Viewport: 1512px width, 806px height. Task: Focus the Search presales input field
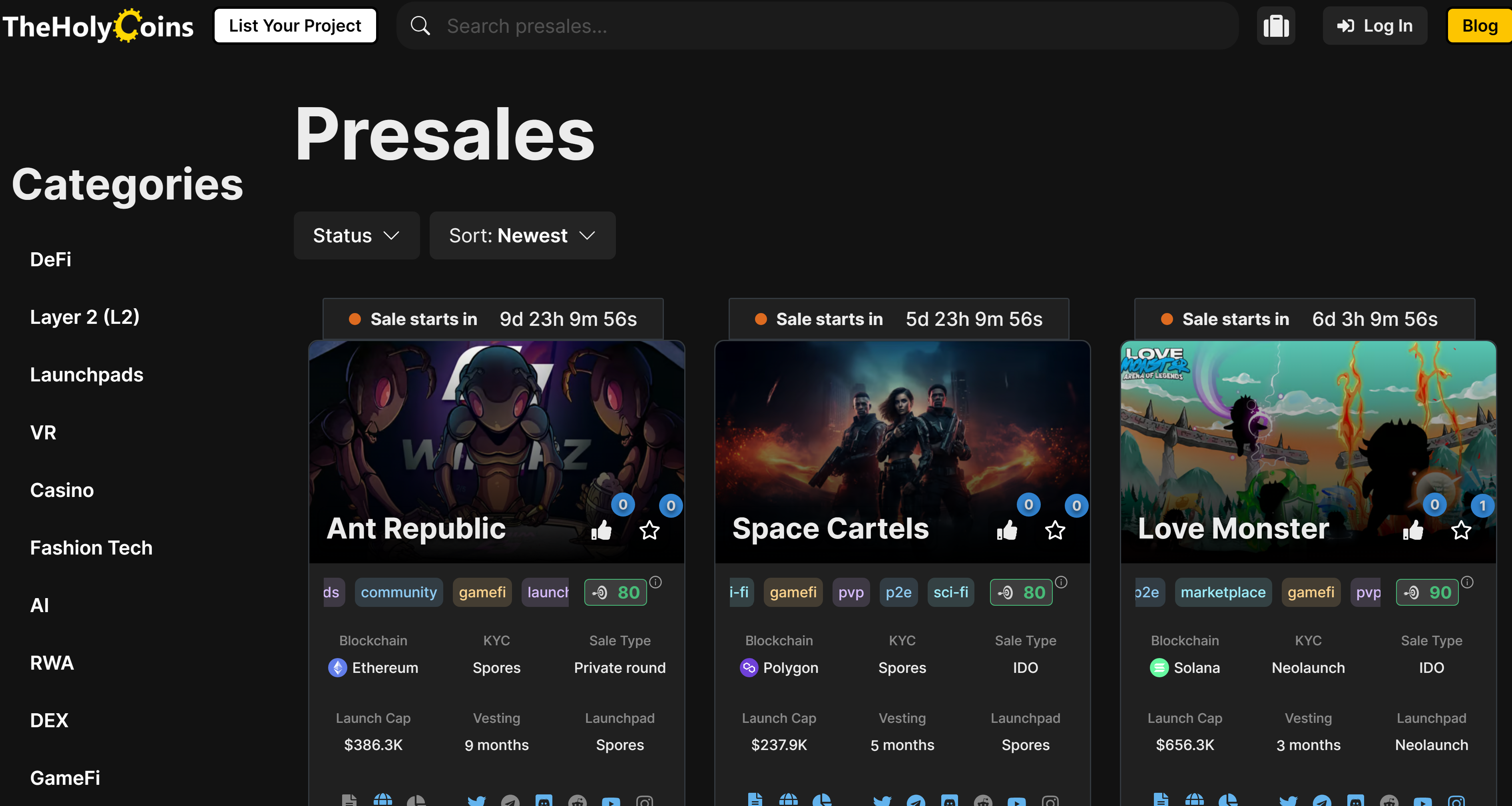click(817, 26)
